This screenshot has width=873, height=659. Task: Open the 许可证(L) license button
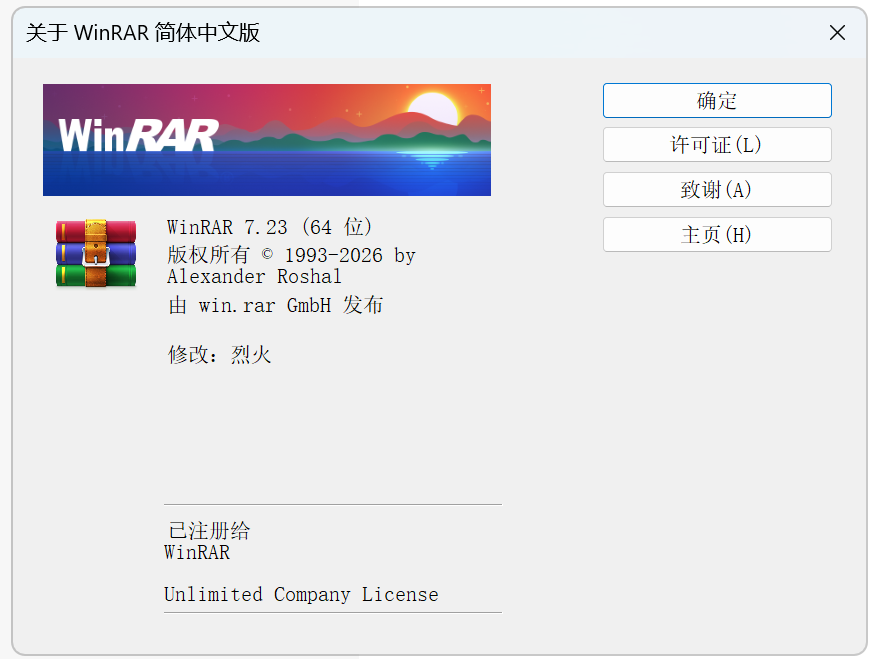[x=717, y=145]
